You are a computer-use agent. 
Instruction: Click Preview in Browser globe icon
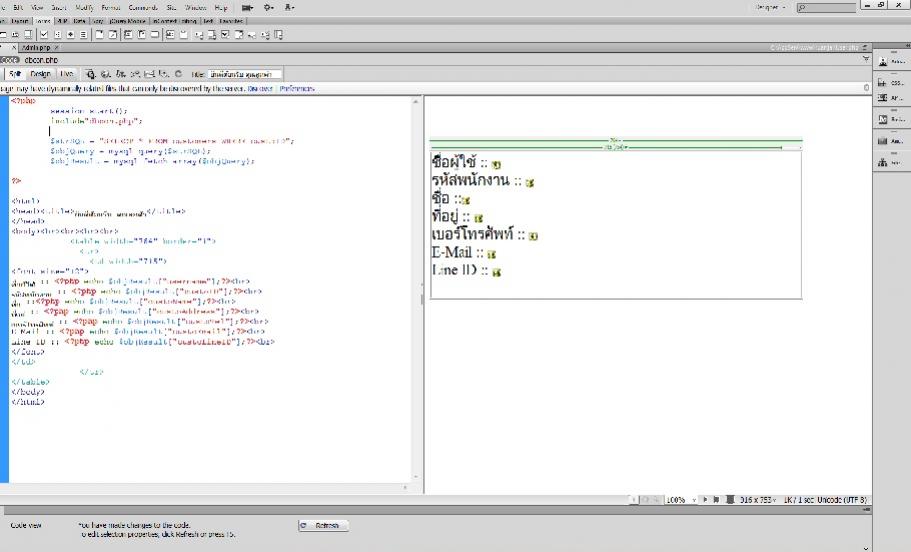(x=105, y=74)
